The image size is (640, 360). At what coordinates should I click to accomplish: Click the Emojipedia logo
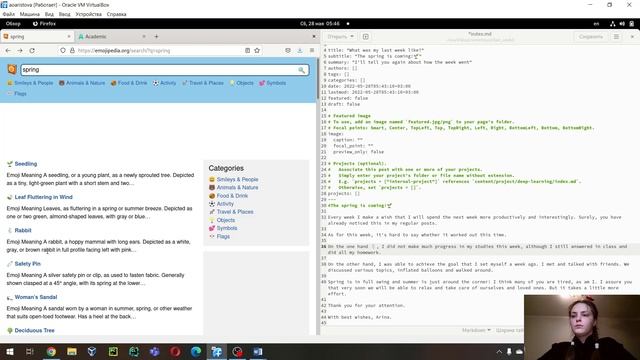coord(12,69)
